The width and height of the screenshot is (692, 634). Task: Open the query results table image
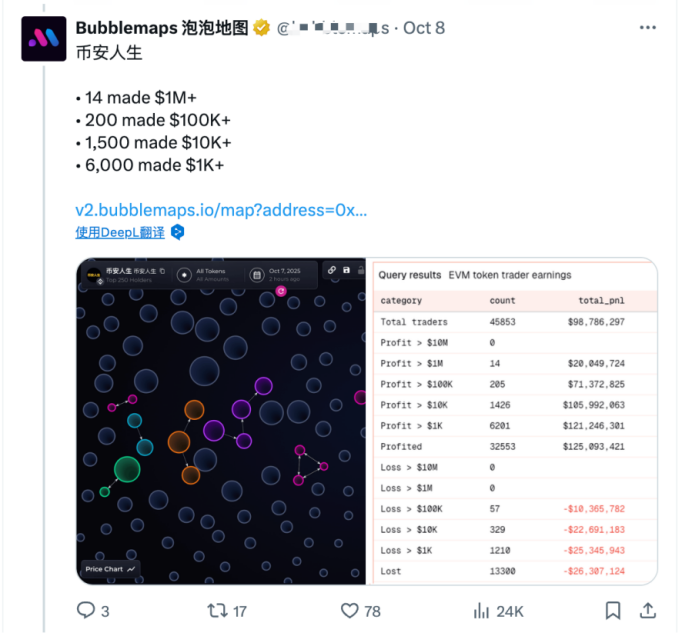tap(514, 421)
